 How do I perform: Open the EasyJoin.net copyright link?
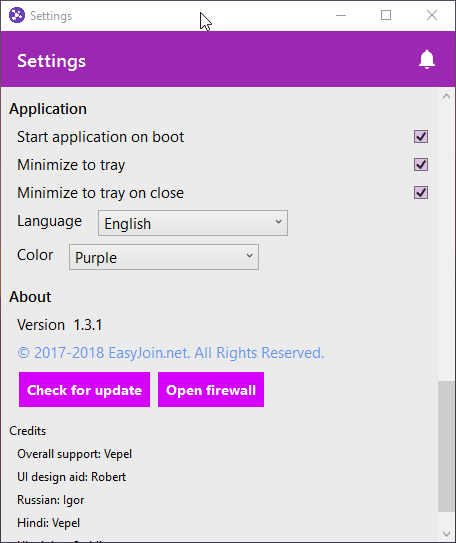[x=171, y=353]
